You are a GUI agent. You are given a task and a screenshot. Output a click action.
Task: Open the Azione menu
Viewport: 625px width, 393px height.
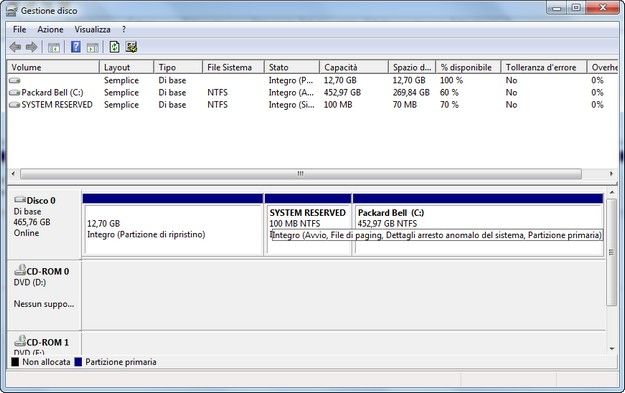click(x=50, y=29)
